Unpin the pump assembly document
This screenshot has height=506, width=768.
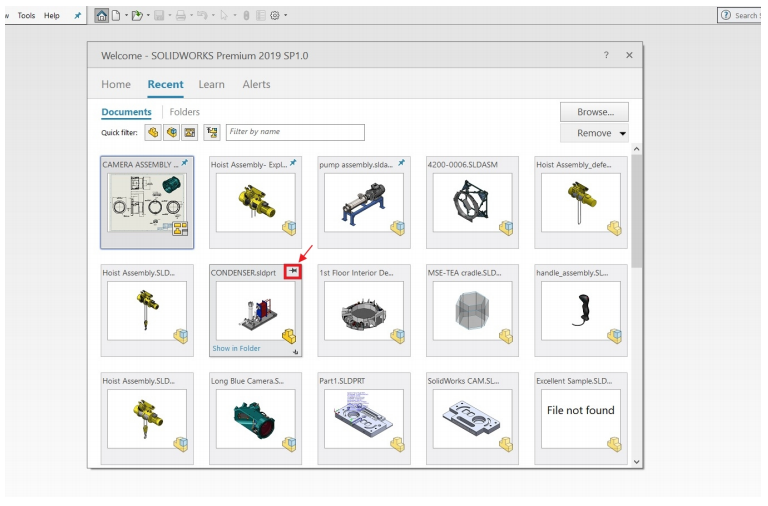[x=402, y=163]
